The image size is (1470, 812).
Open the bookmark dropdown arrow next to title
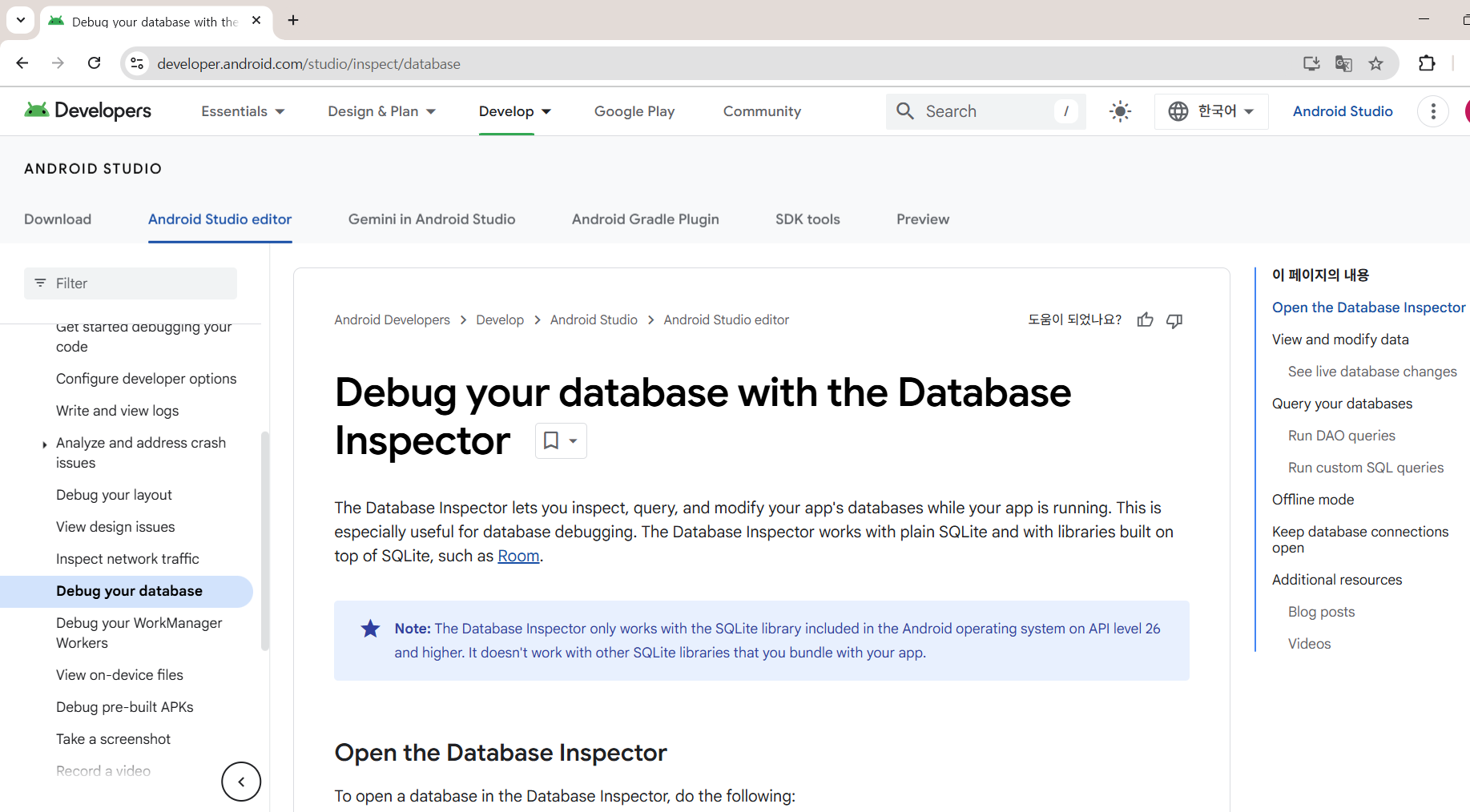(573, 441)
